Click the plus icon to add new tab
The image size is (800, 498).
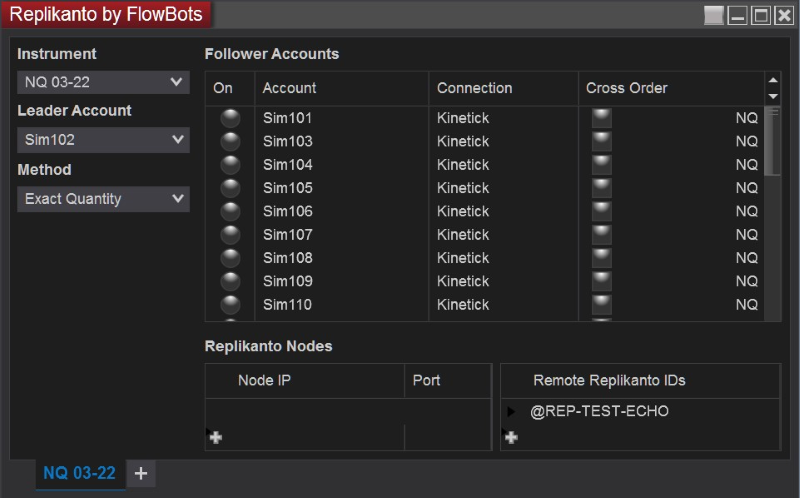[140, 473]
